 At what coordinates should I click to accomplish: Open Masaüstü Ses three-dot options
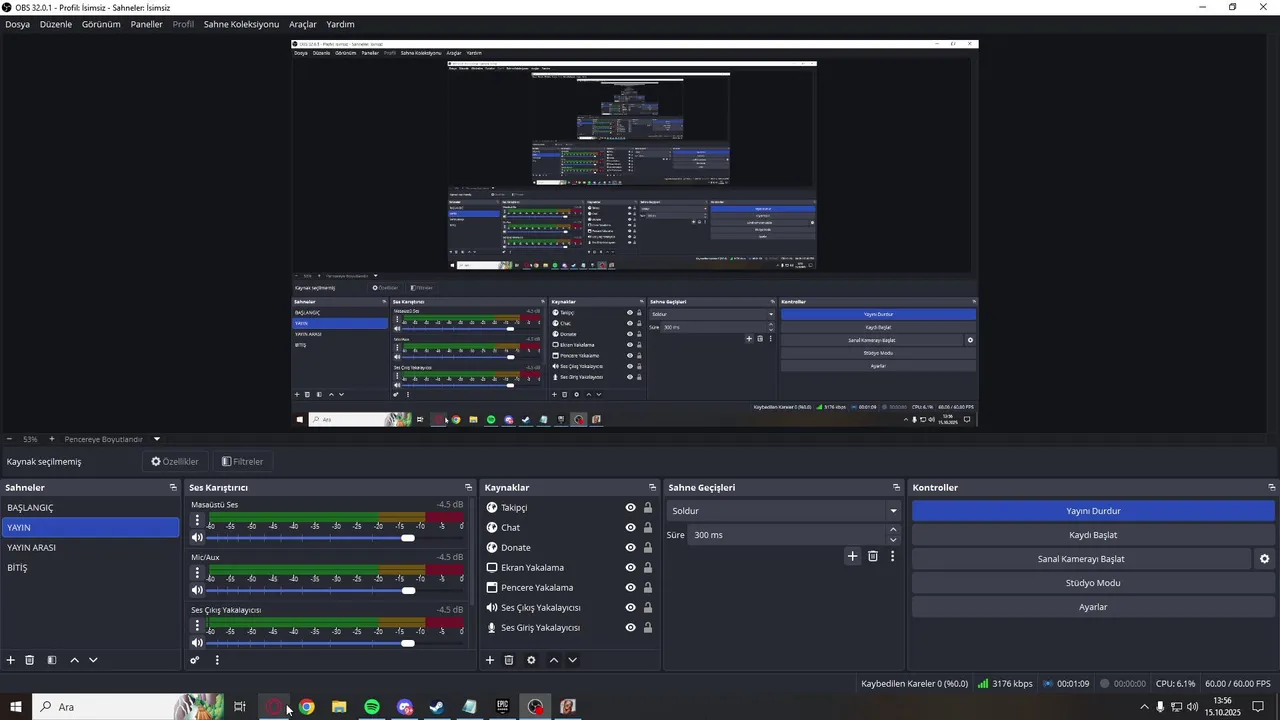(197, 520)
